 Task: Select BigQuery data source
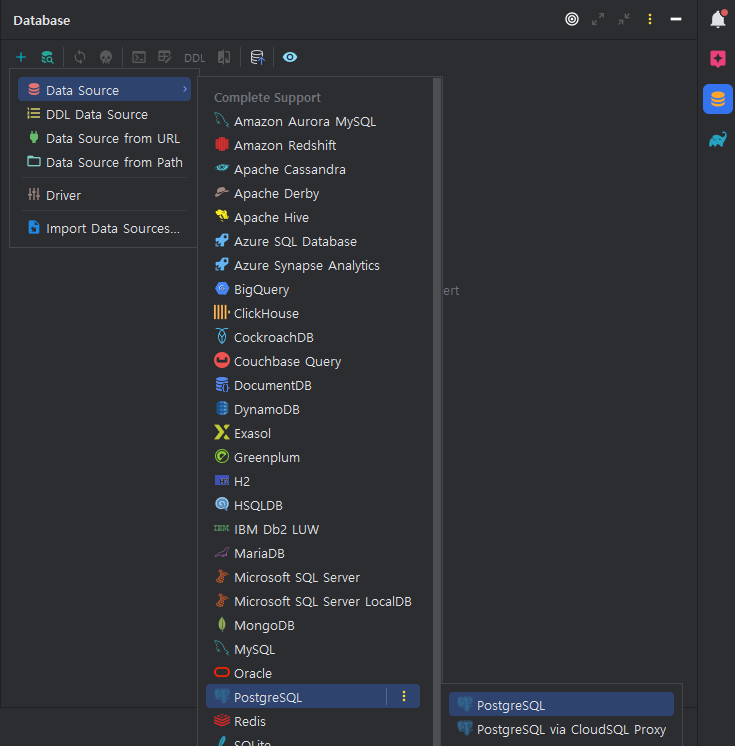pos(313,289)
